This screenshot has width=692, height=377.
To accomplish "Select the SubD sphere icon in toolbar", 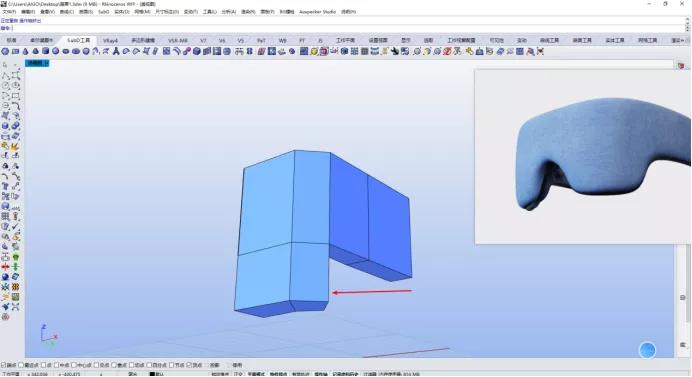I will click(x=56, y=51).
